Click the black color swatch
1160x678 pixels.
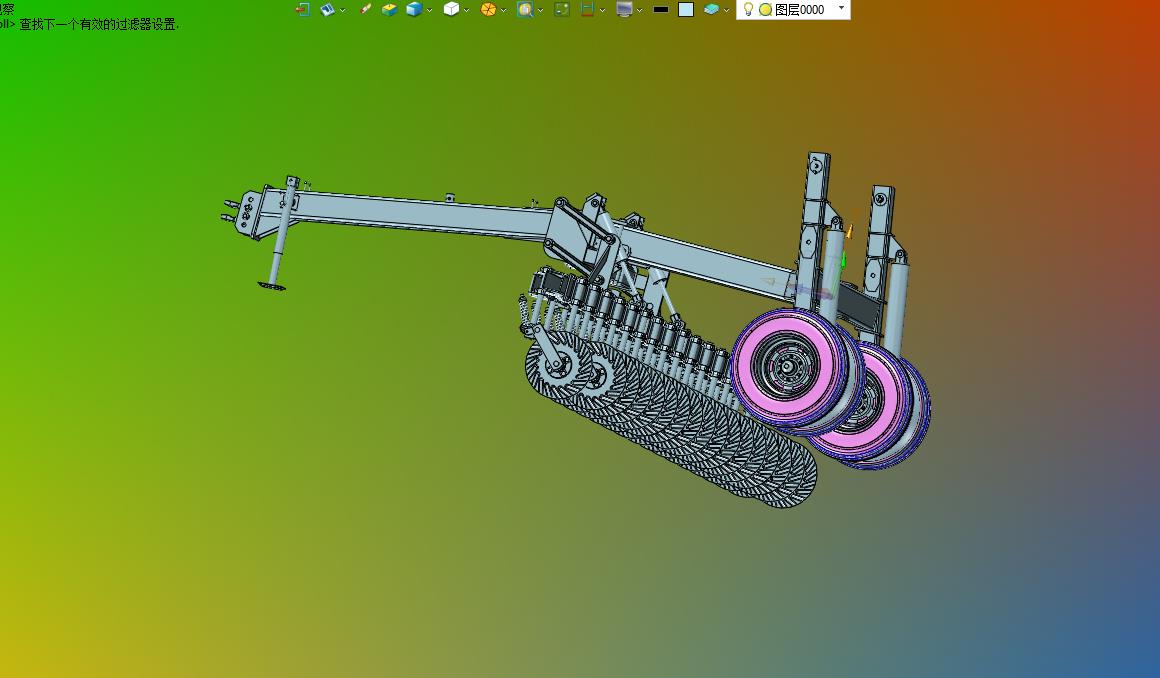pyautogui.click(x=661, y=10)
